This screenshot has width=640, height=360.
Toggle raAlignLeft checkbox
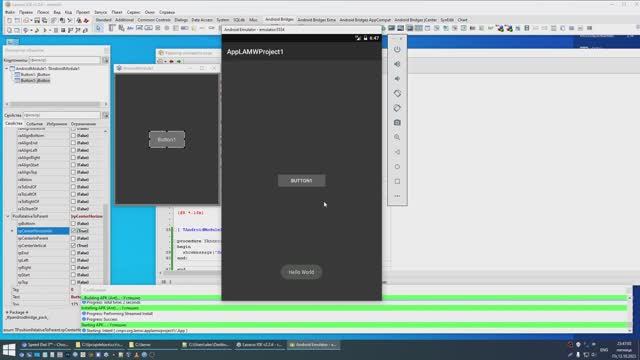[x=73, y=150]
